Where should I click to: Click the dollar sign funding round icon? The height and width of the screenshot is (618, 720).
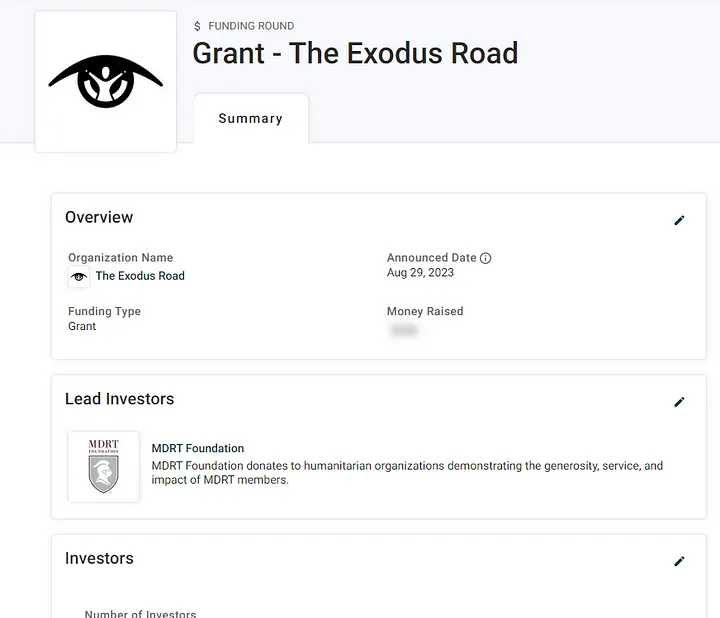[198, 26]
